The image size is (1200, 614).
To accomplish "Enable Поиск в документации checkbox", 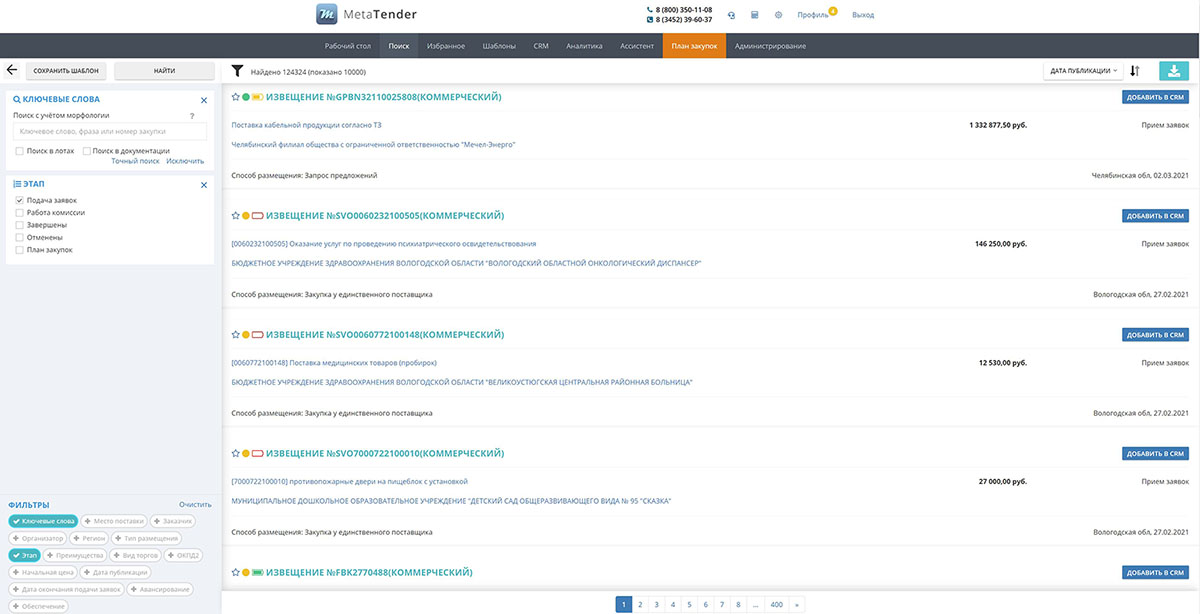I will coord(87,151).
